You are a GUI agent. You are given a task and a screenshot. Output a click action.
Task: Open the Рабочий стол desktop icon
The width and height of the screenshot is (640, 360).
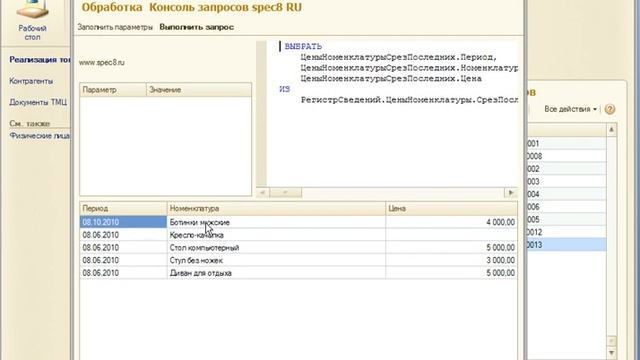click(x=32, y=20)
